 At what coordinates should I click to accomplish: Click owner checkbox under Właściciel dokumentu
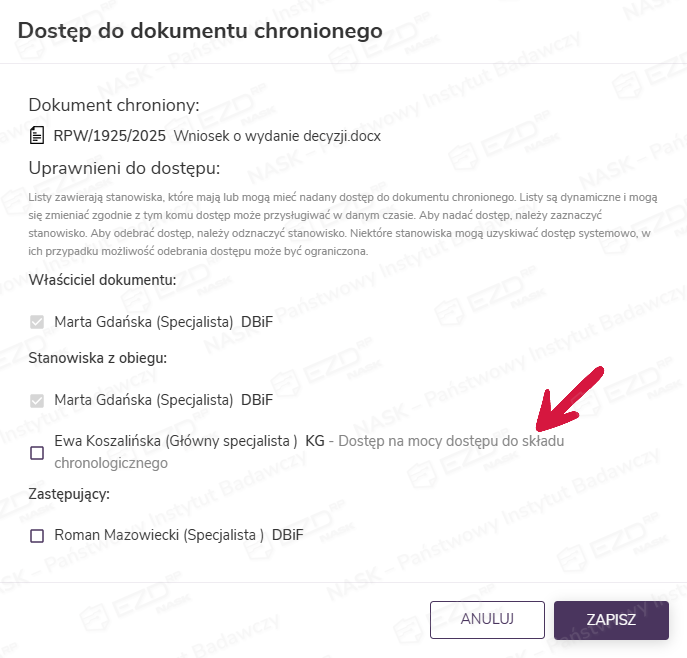coord(37,323)
